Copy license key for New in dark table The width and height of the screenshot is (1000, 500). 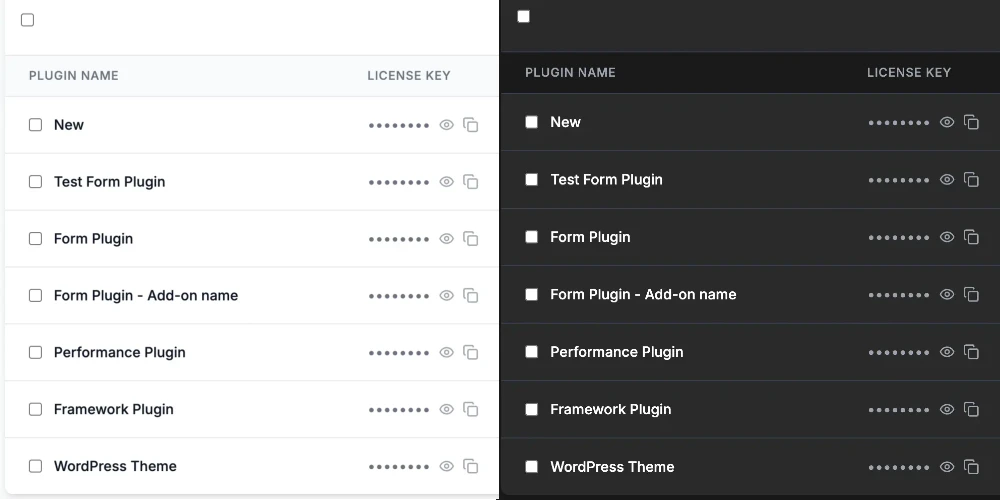[x=971, y=122]
